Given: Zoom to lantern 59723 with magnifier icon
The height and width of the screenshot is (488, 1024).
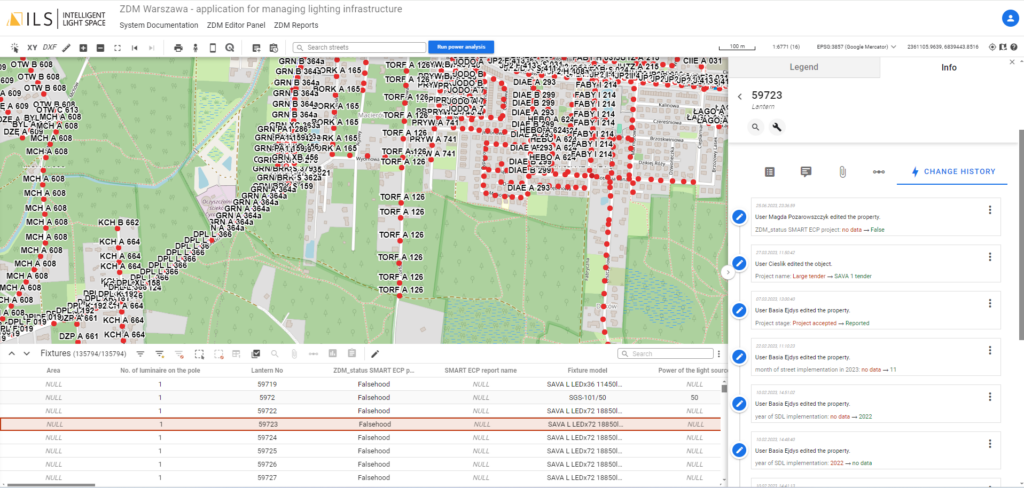Looking at the screenshot, I should (x=756, y=127).
